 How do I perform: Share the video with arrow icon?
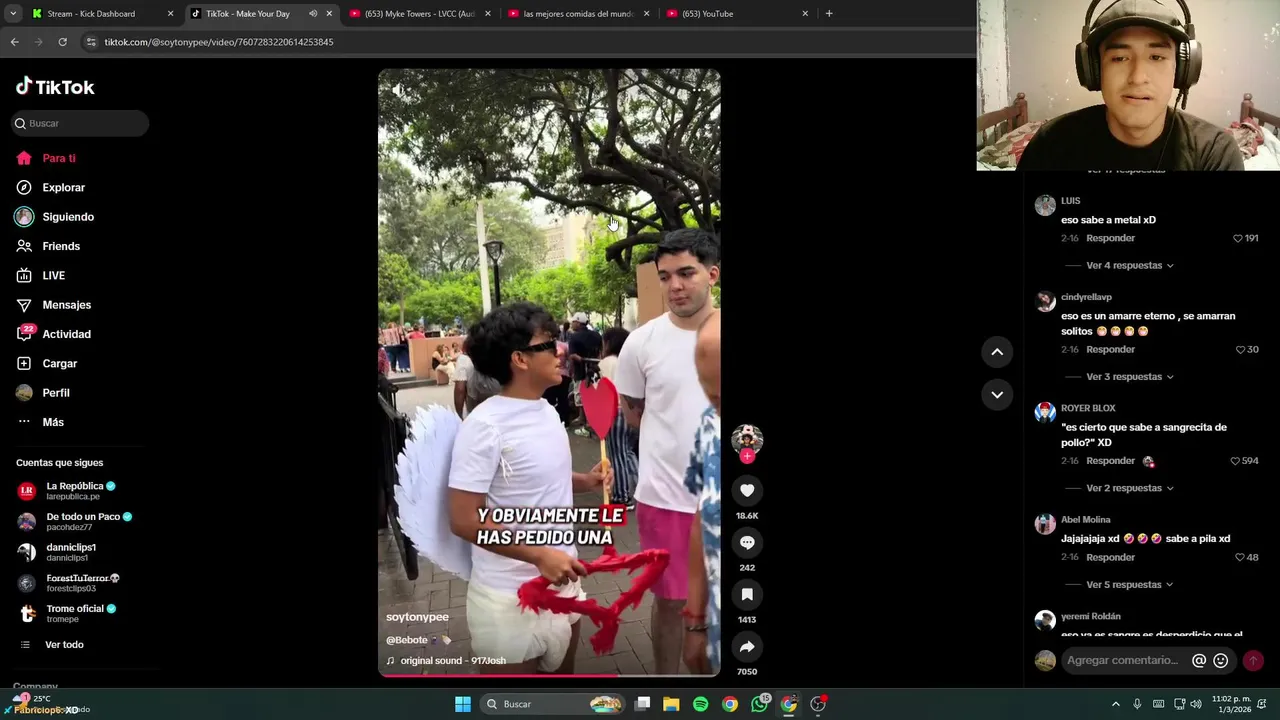point(747,646)
